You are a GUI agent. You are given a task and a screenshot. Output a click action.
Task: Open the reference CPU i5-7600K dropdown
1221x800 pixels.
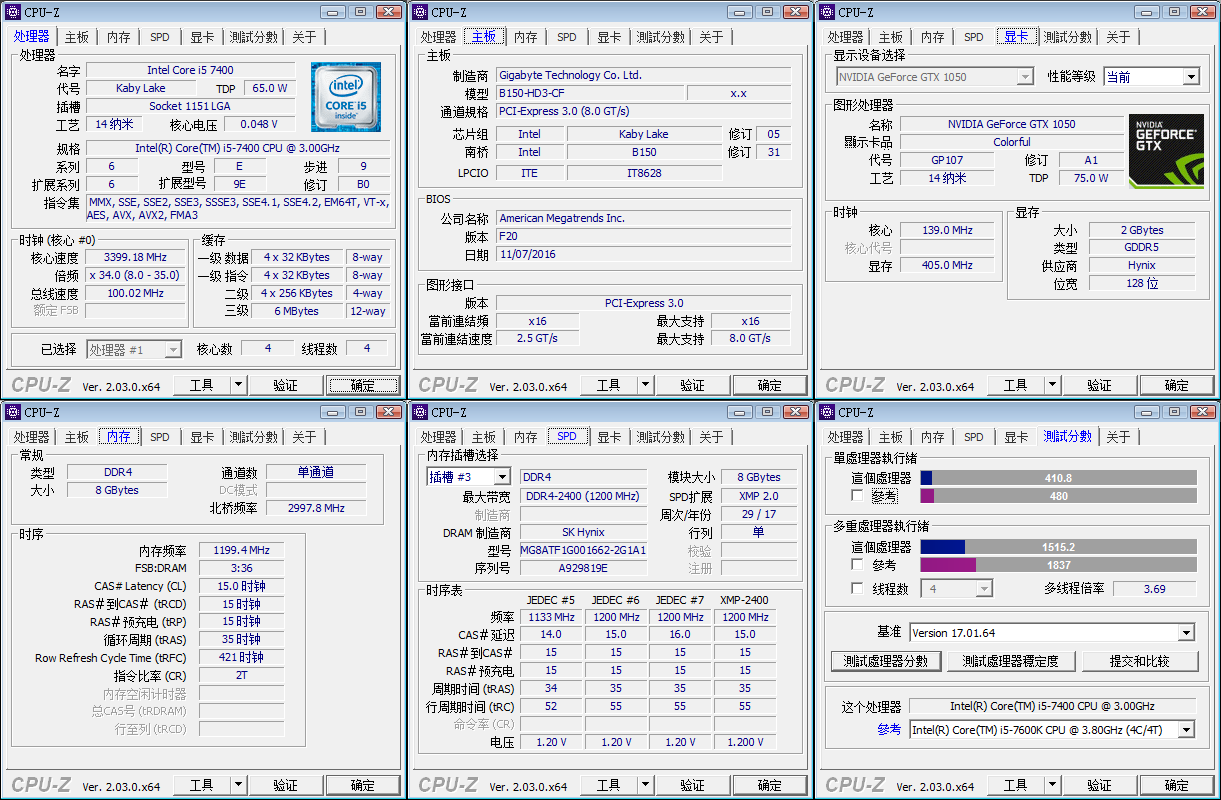1186,730
